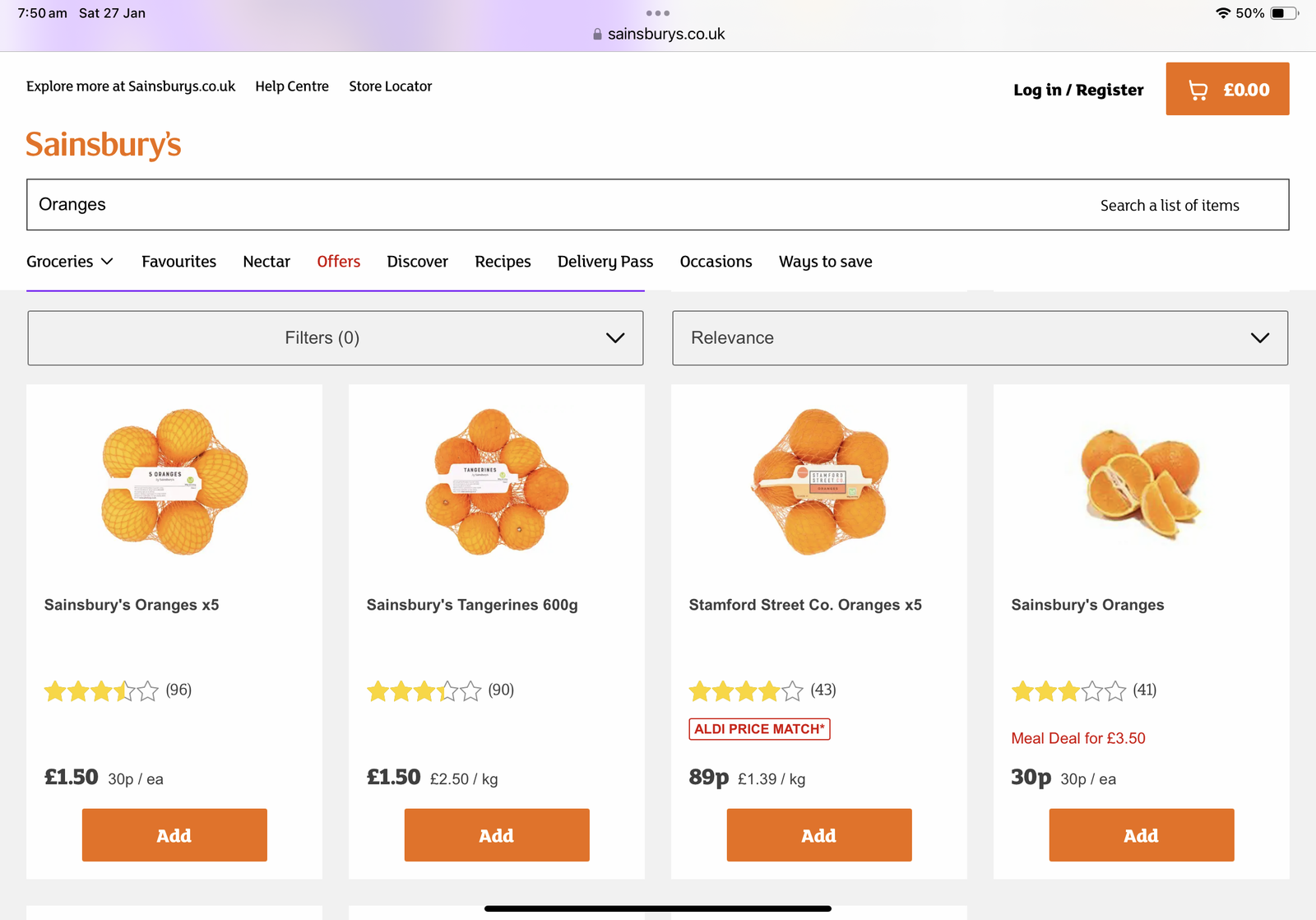
Task: Select Delivery Pass in navigation
Action: (605, 262)
